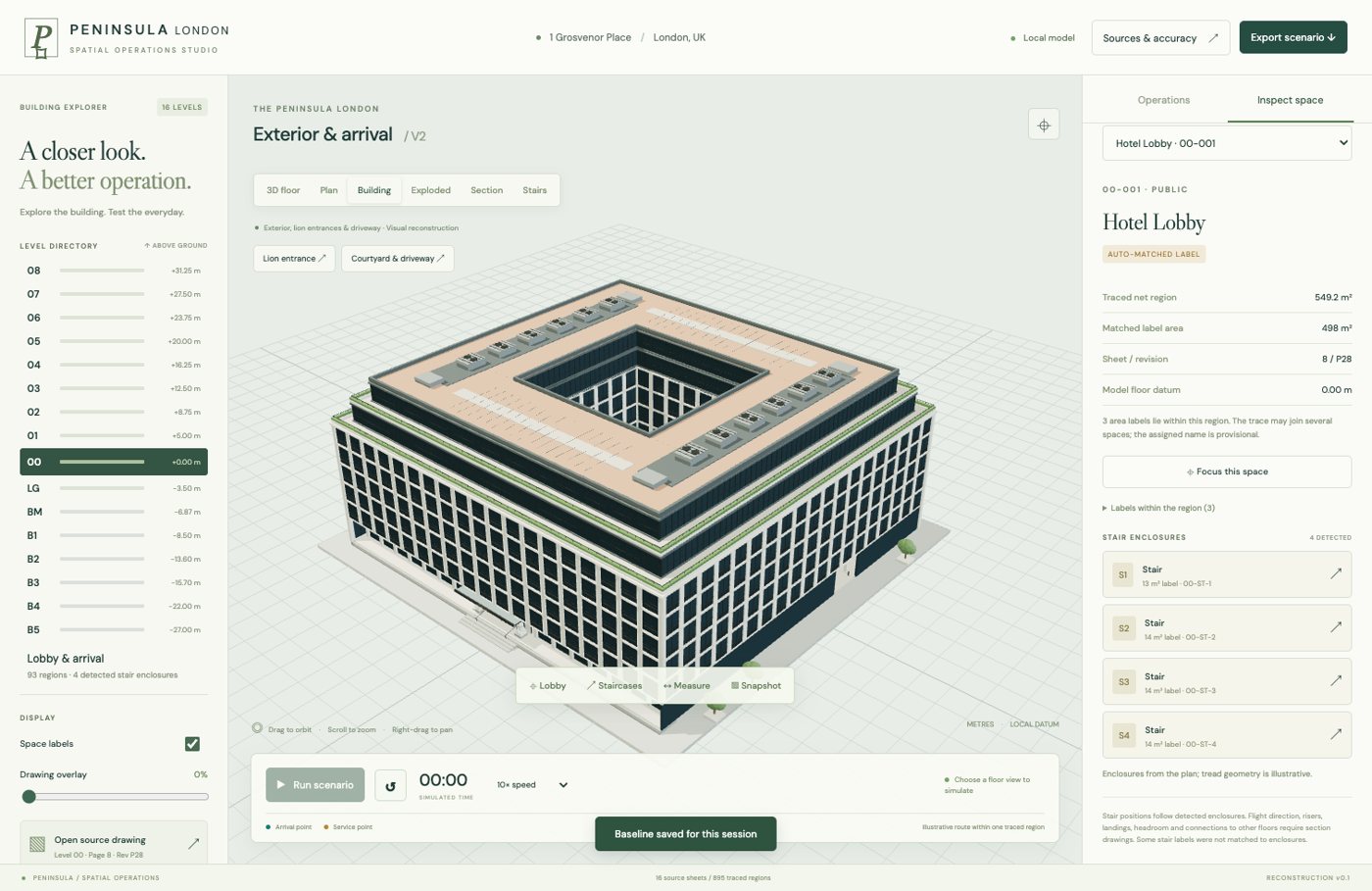Select level 00 in level directory
1372x891 pixels.
coord(114,462)
